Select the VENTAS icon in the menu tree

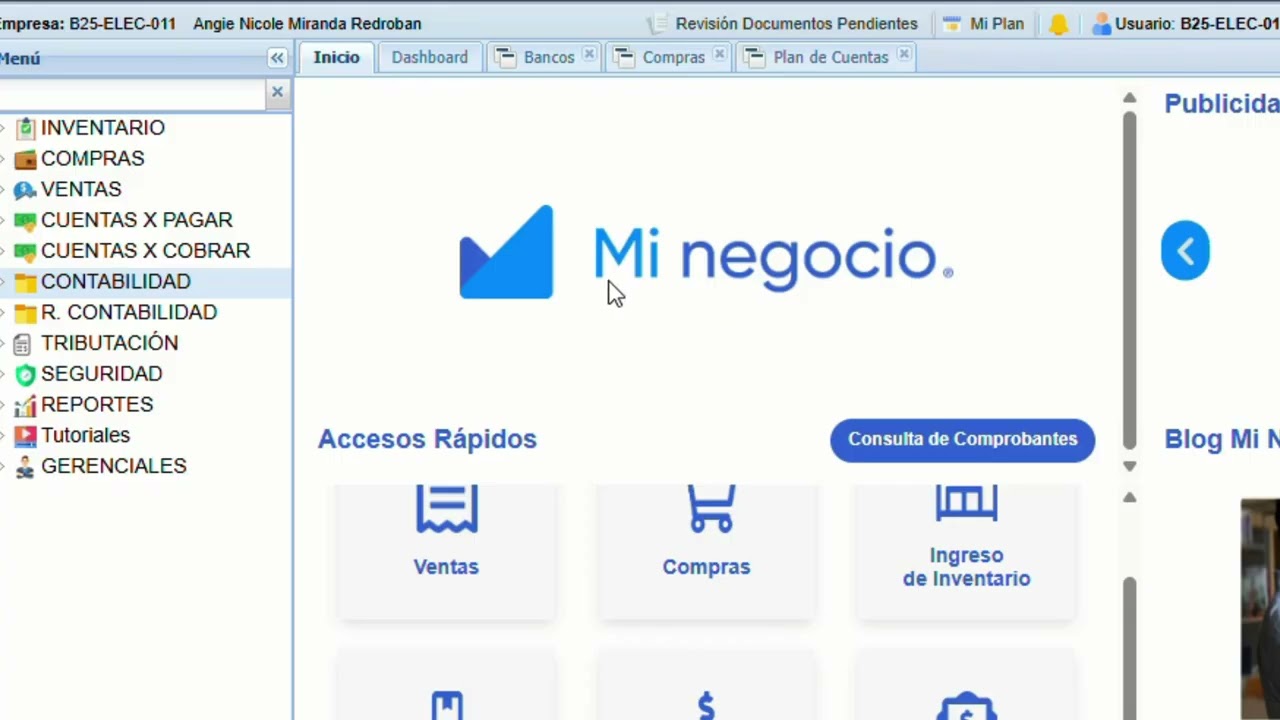(x=25, y=190)
